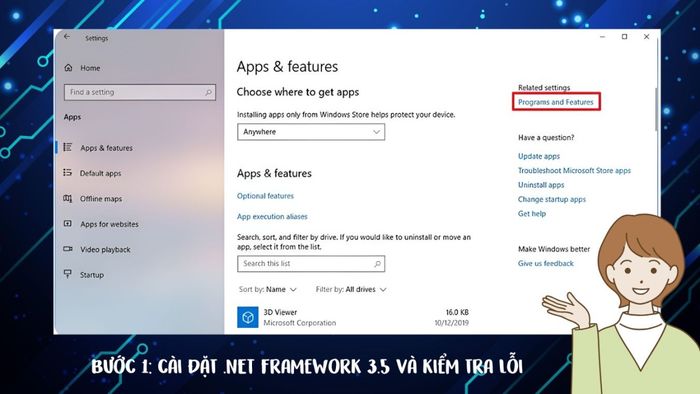Image resolution: width=700 pixels, height=394 pixels.
Task: Open Change startup apps link
Action: tap(552, 199)
